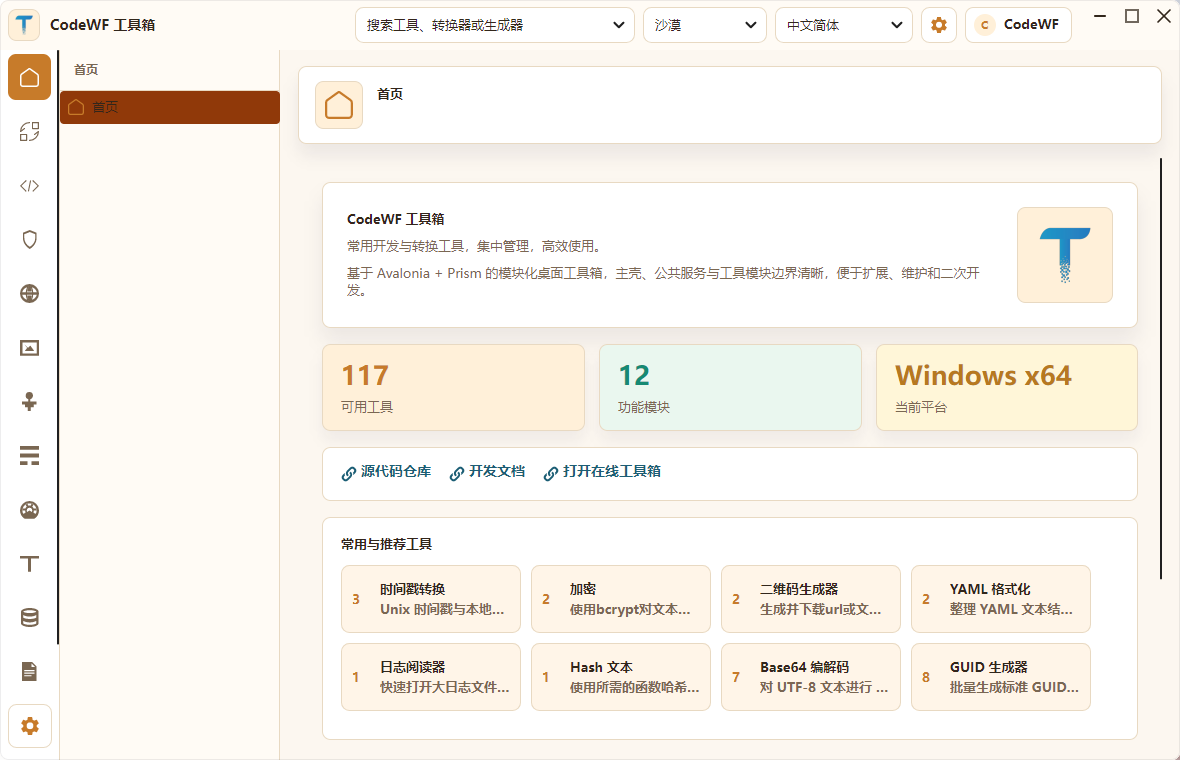
Task: Click the chain icon beside 源代码仓库
Action: click(348, 473)
